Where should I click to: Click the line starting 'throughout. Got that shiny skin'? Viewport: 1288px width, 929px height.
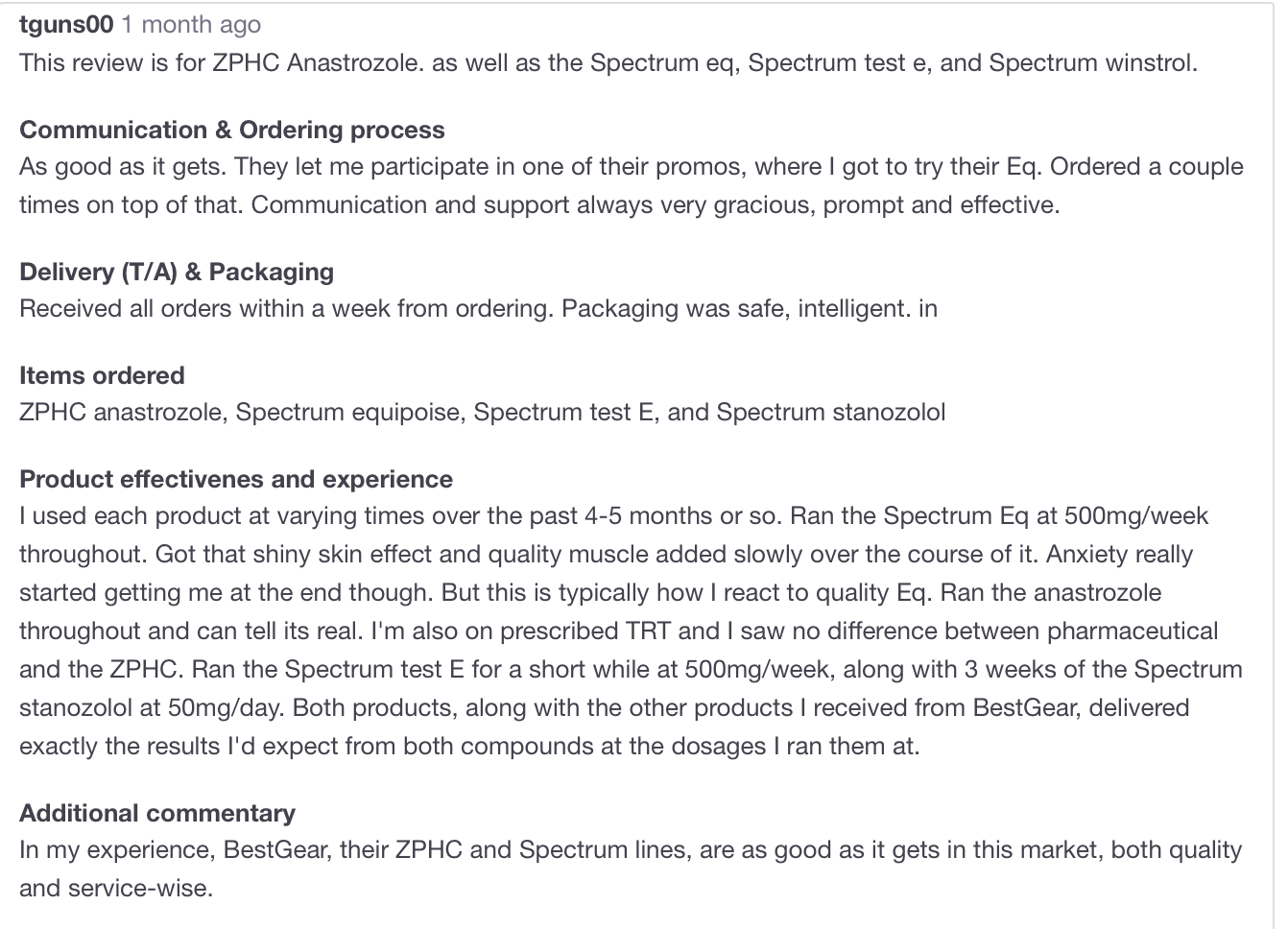(x=606, y=555)
